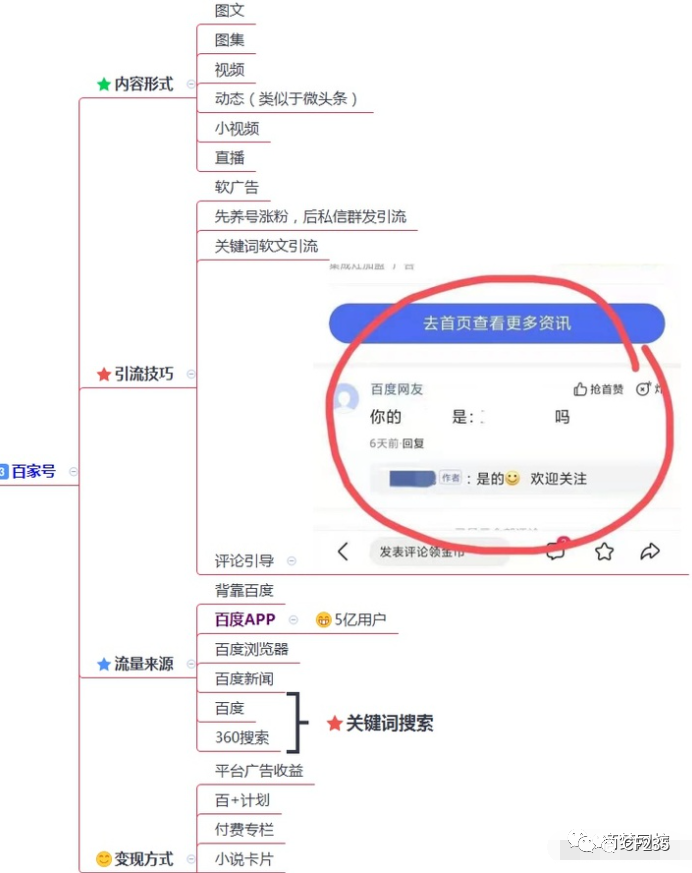The height and width of the screenshot is (873, 692).
Task: Click the 百度网友 username text
Action: pyautogui.click(x=396, y=389)
